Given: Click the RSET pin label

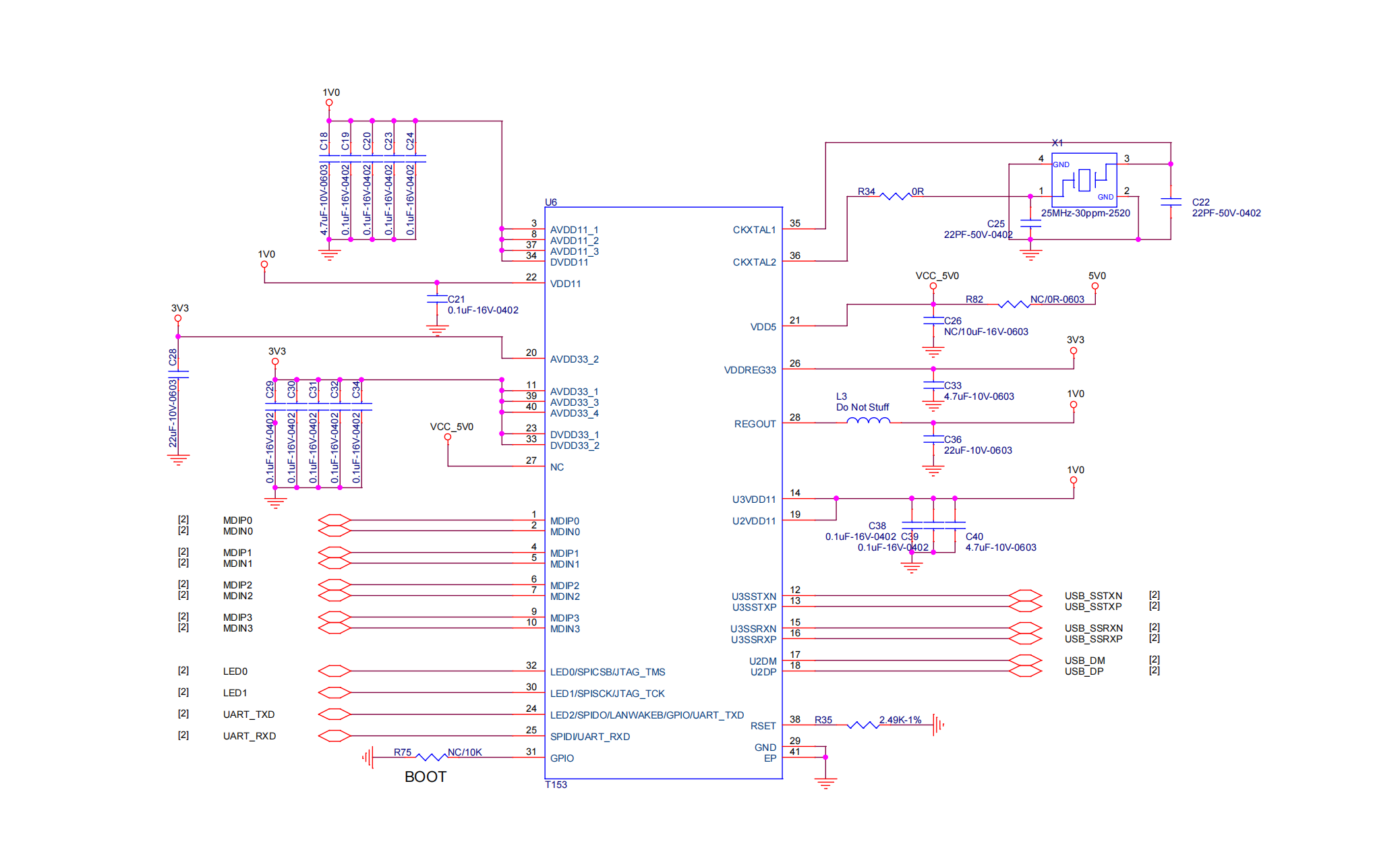Looking at the screenshot, I should (x=763, y=726).
